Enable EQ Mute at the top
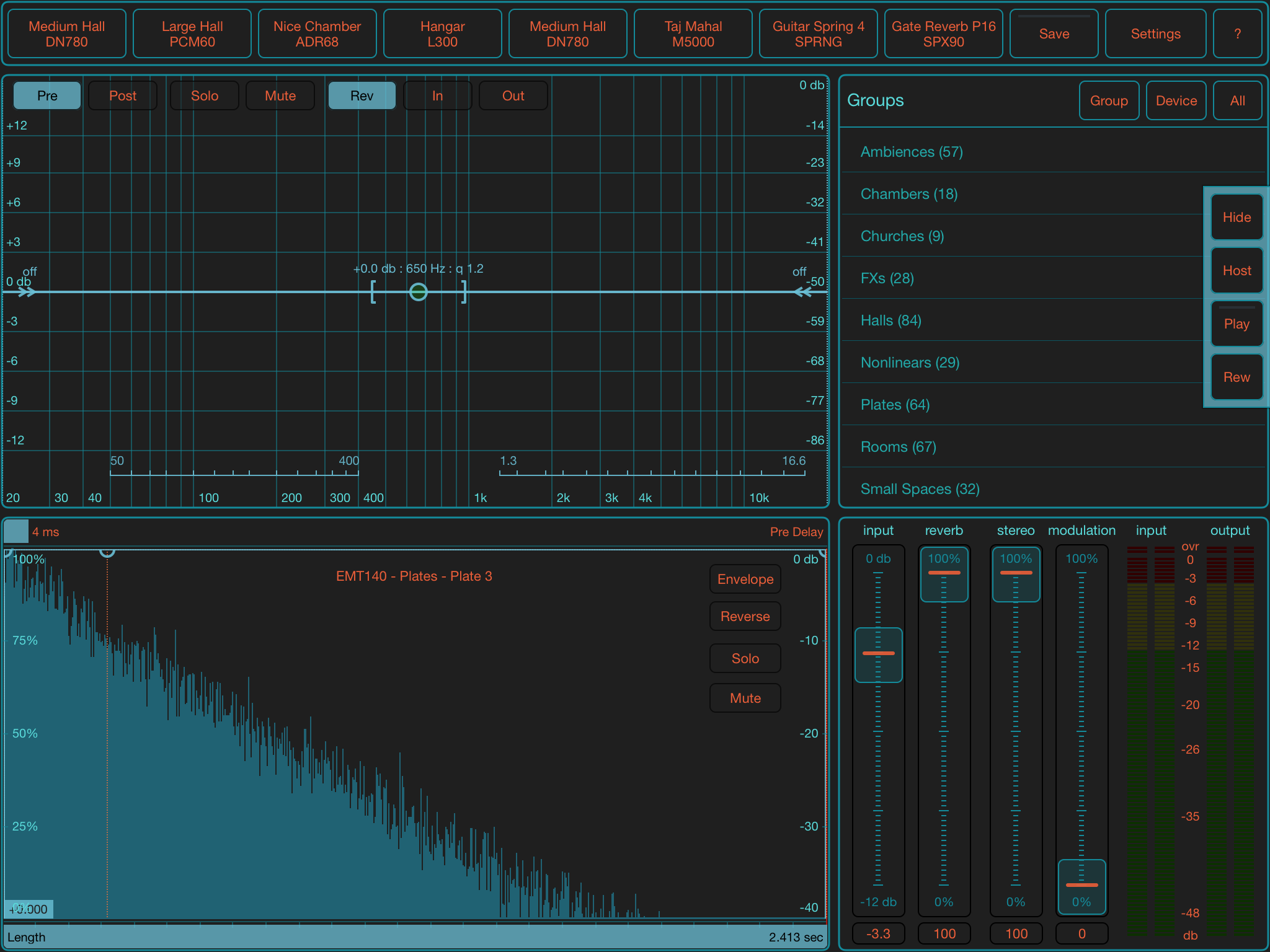The height and width of the screenshot is (952, 1270). point(280,95)
